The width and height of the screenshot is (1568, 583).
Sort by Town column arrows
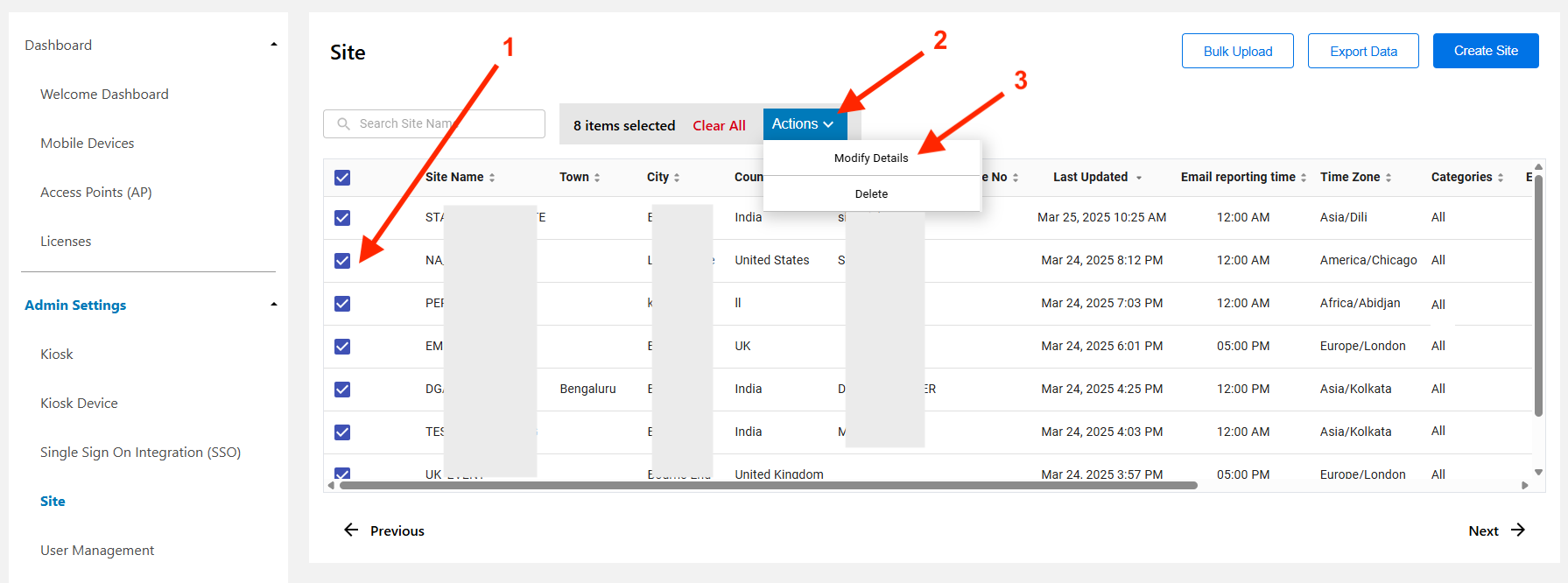coord(597,178)
